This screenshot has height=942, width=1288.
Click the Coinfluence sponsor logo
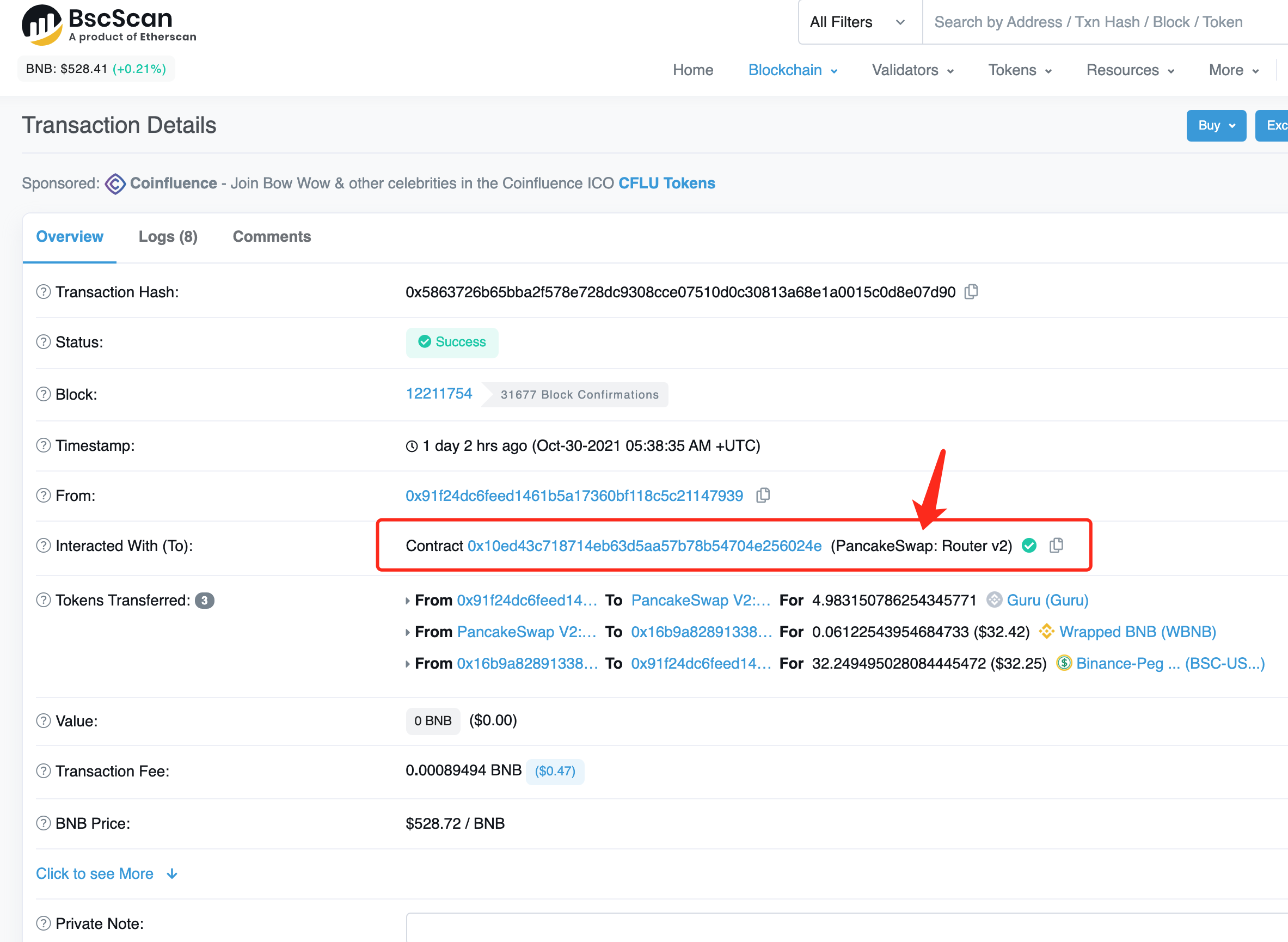click(115, 183)
